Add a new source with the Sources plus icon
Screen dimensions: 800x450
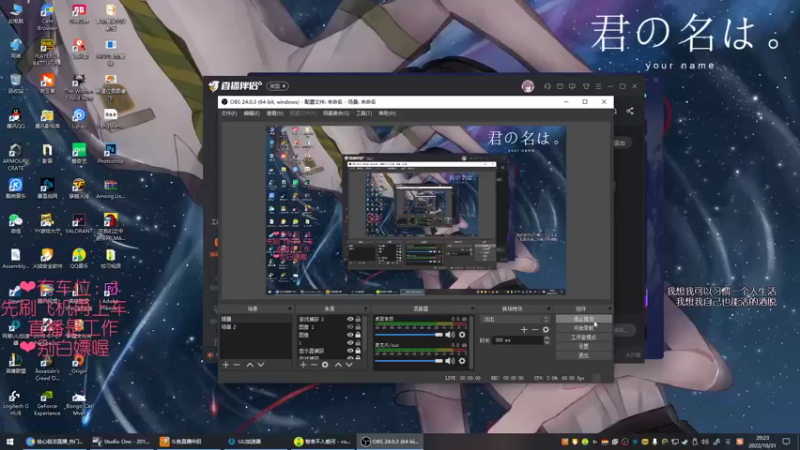(x=303, y=365)
